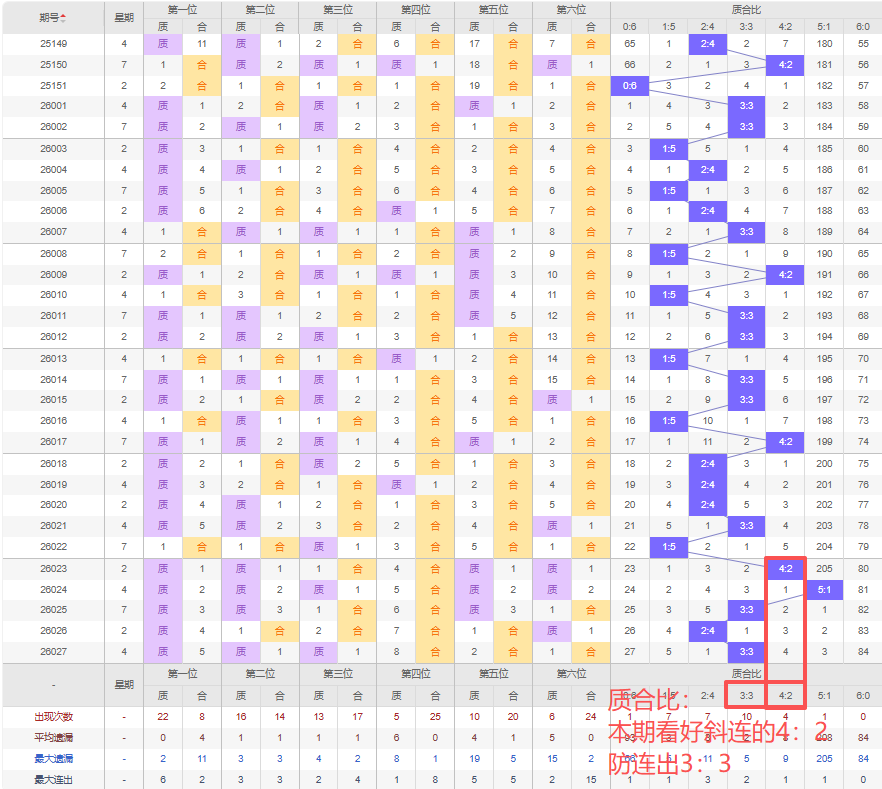Select period number 25149
Screen dimensions: 882x789
pyautogui.click(x=53, y=44)
